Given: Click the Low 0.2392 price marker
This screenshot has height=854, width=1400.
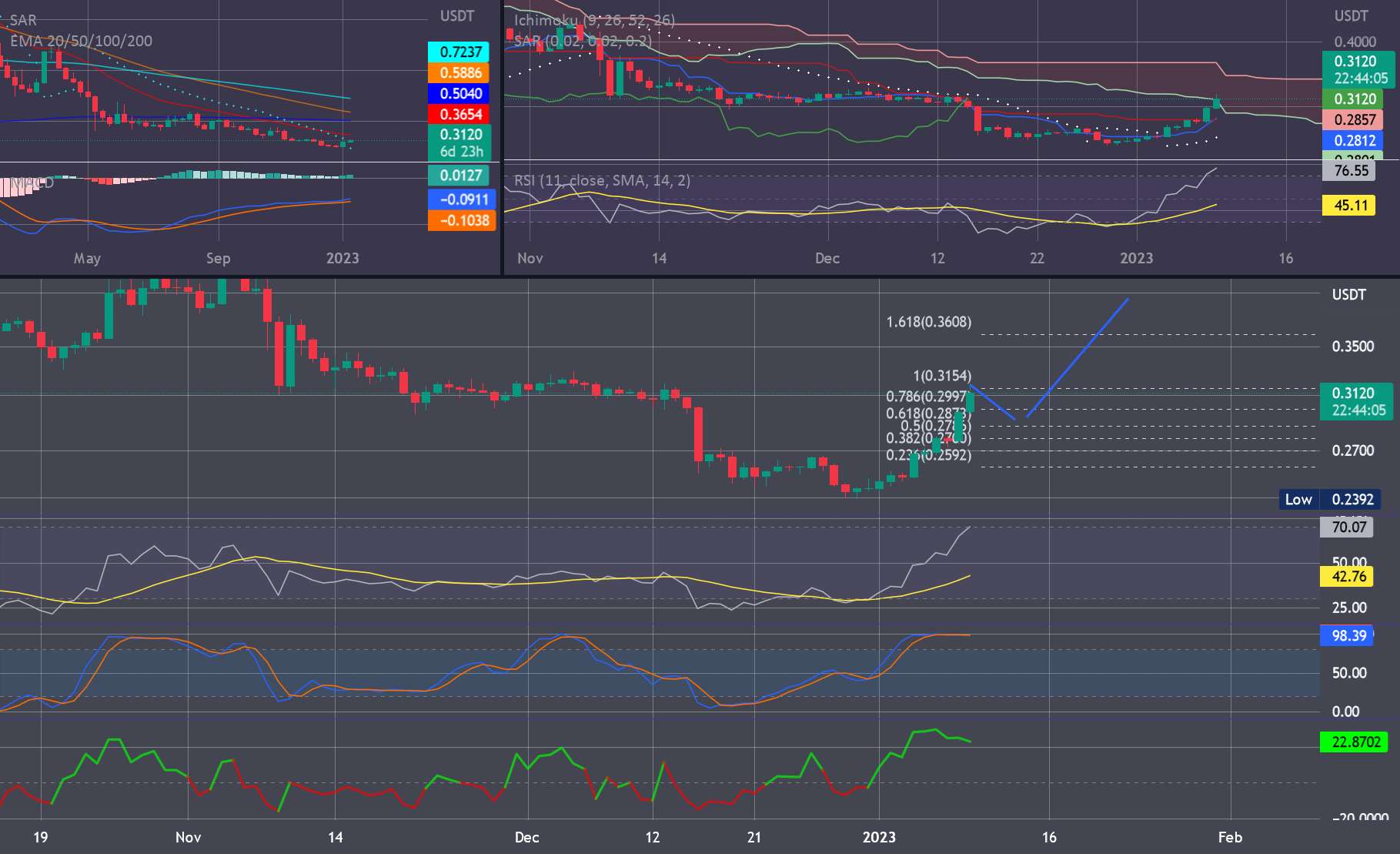Looking at the screenshot, I should coord(1329,499).
